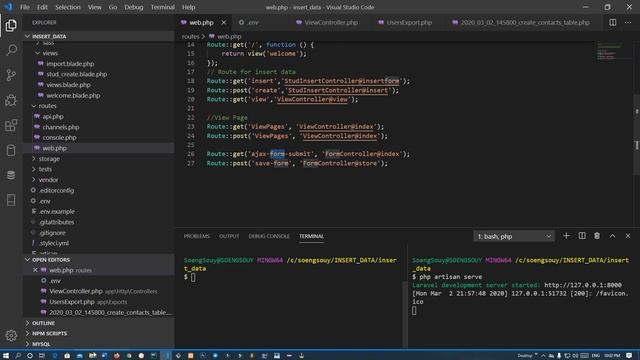Open the terminal selector dropdown bash, php
The width and height of the screenshot is (640, 360).
(x=514, y=236)
